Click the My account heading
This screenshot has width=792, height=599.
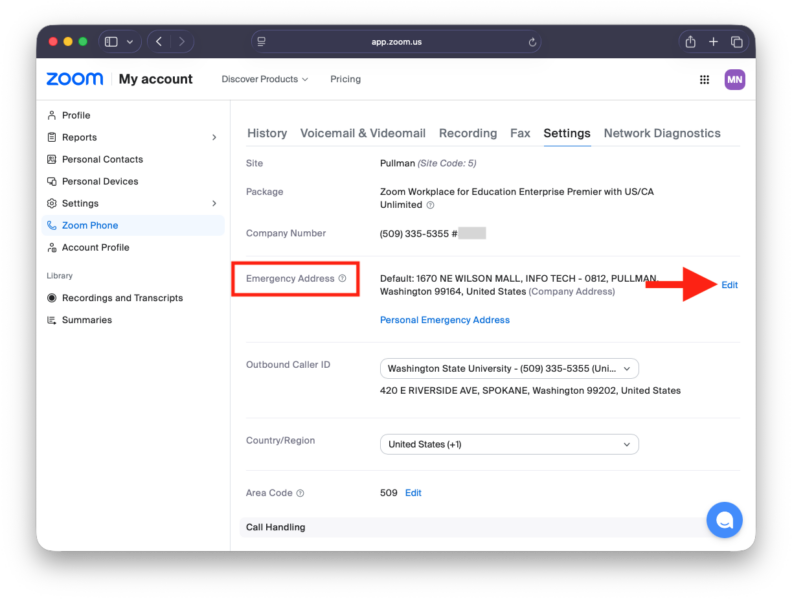156,79
